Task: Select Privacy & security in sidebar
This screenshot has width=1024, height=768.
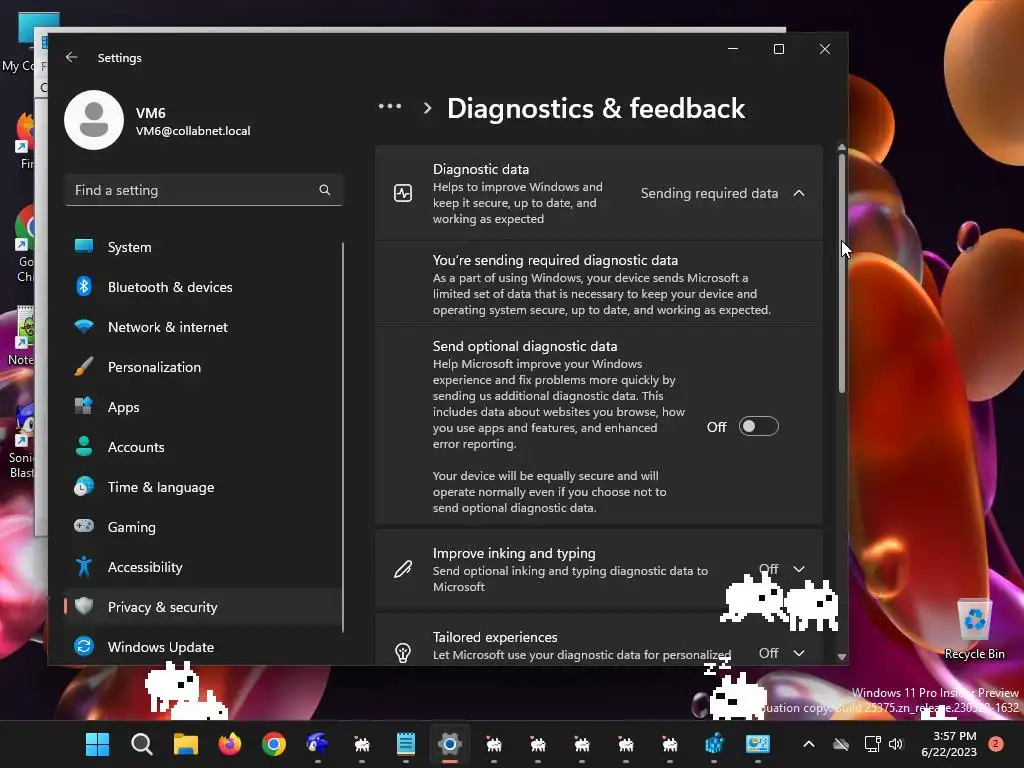Action: (202, 607)
